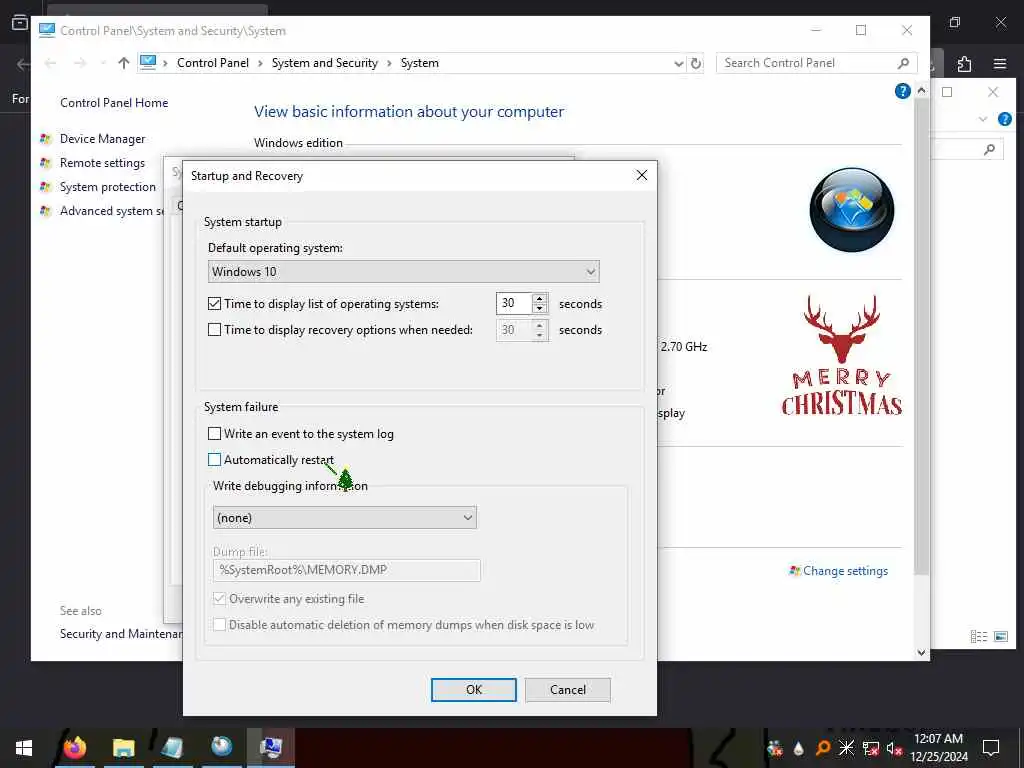Go up one level in Control Panel
This screenshot has width=1024, height=768.
tap(123, 63)
